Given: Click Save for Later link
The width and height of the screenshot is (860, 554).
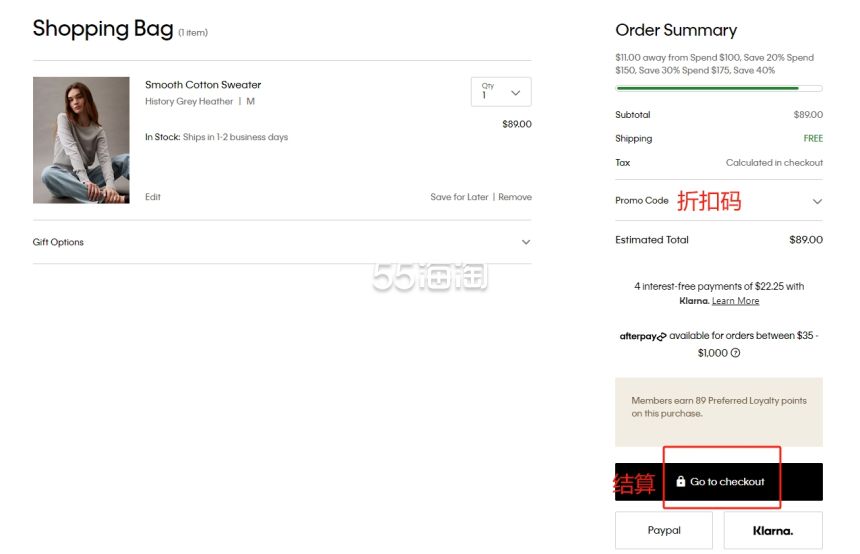Looking at the screenshot, I should tap(459, 197).
